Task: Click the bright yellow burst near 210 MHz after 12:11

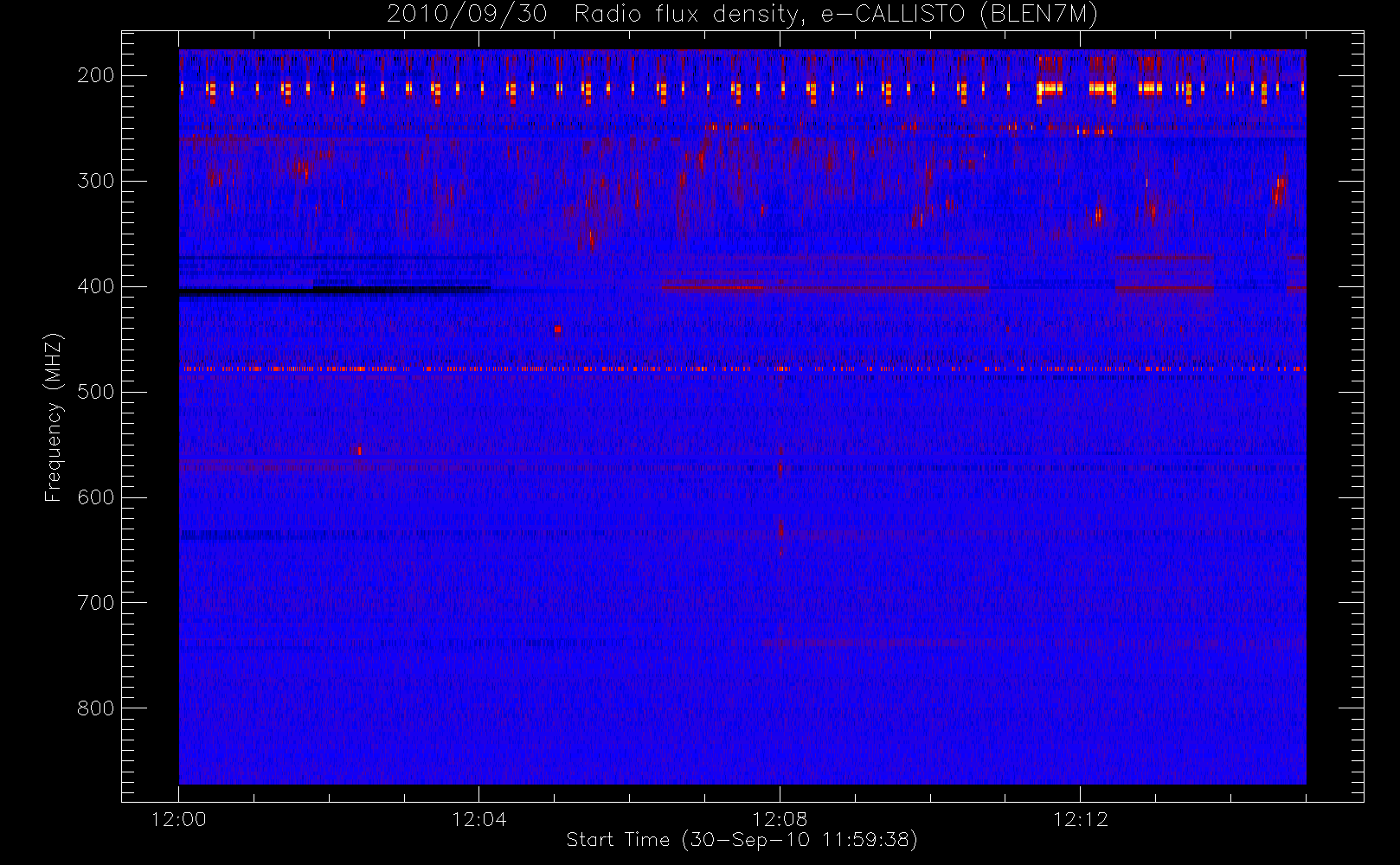Action: pos(1050,87)
